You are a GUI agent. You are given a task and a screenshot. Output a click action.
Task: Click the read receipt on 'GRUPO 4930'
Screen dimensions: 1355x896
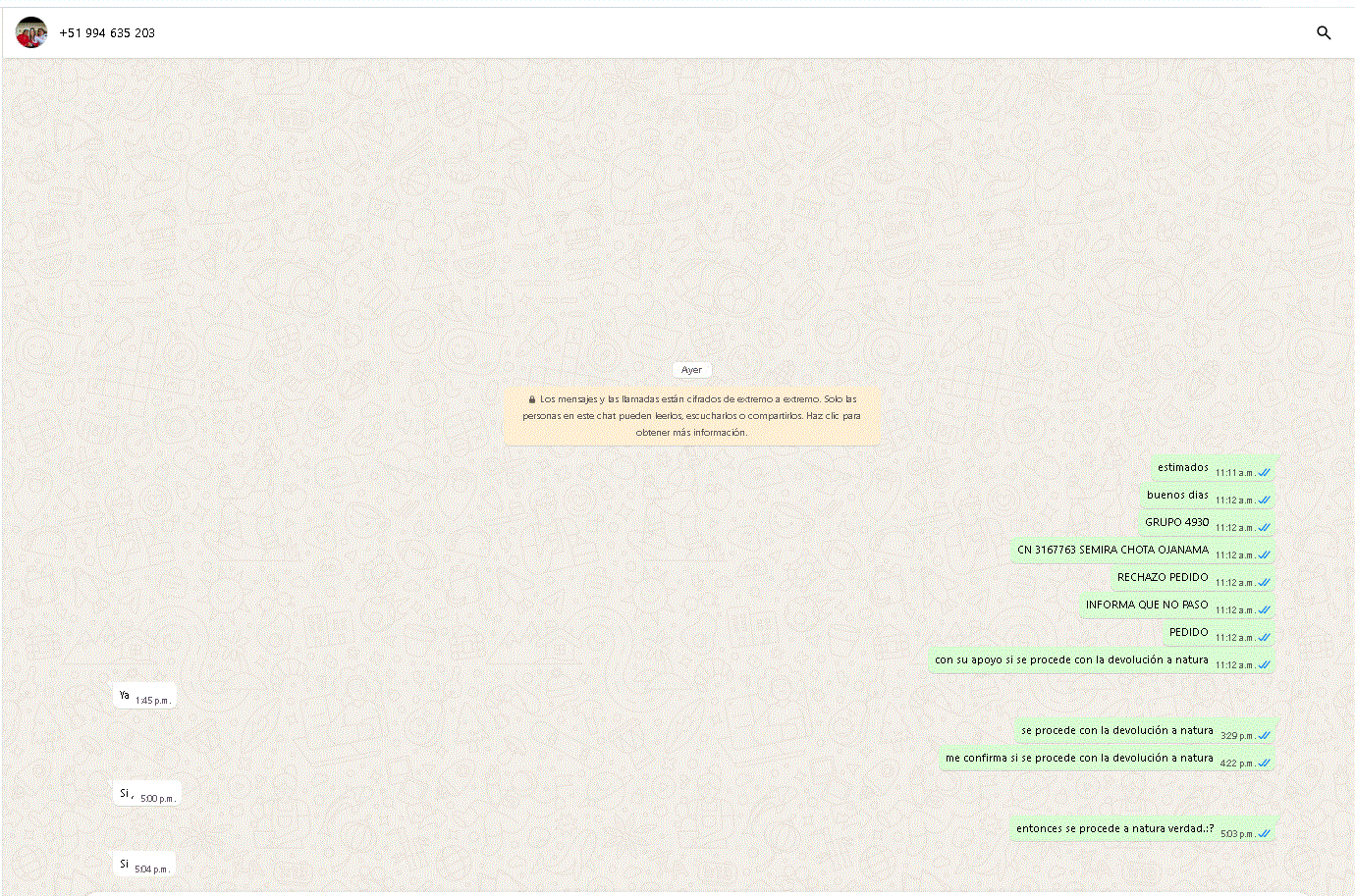pos(1265,528)
